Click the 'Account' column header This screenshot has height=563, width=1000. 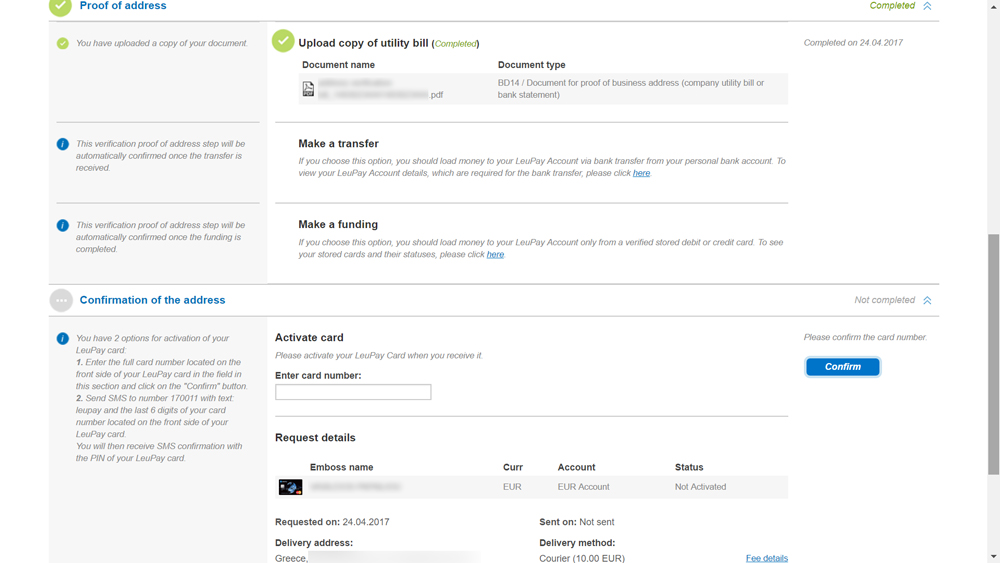[x=576, y=467]
